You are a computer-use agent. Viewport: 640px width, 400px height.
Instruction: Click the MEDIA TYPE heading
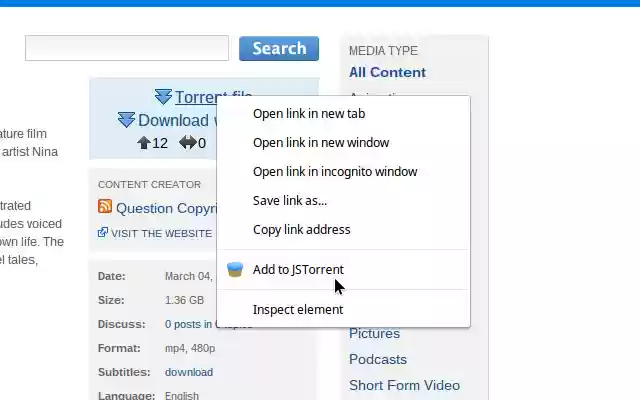[383, 51]
